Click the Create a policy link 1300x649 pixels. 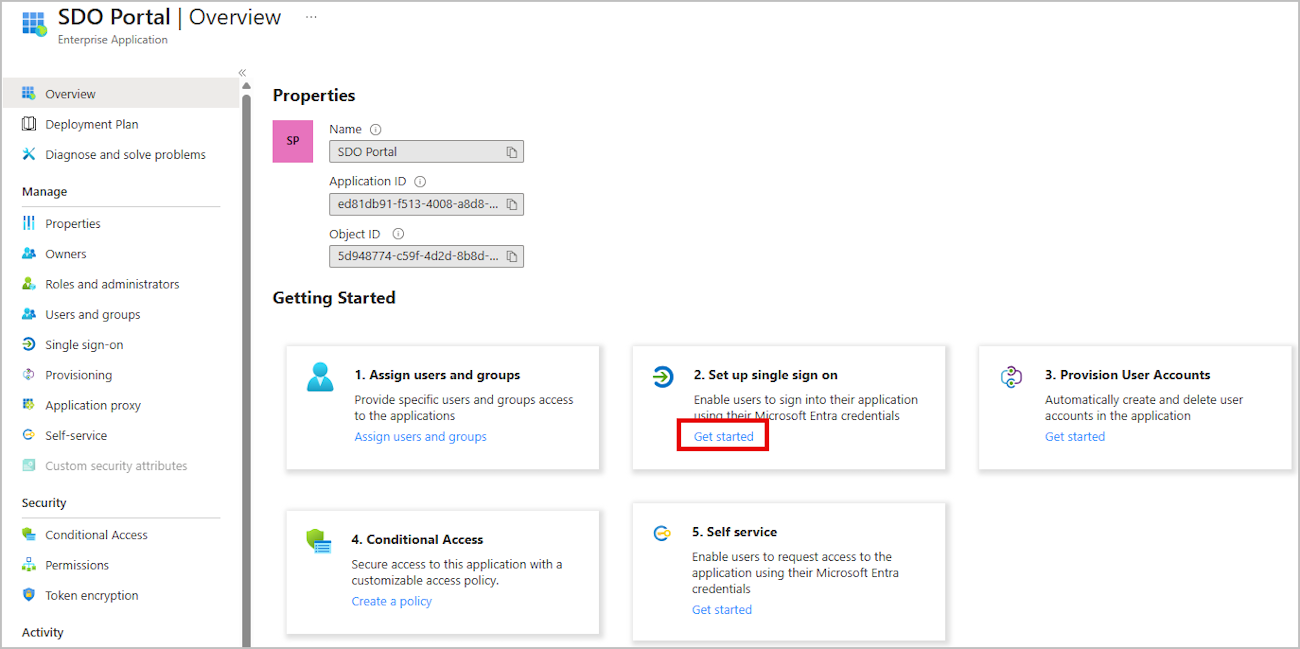(392, 601)
